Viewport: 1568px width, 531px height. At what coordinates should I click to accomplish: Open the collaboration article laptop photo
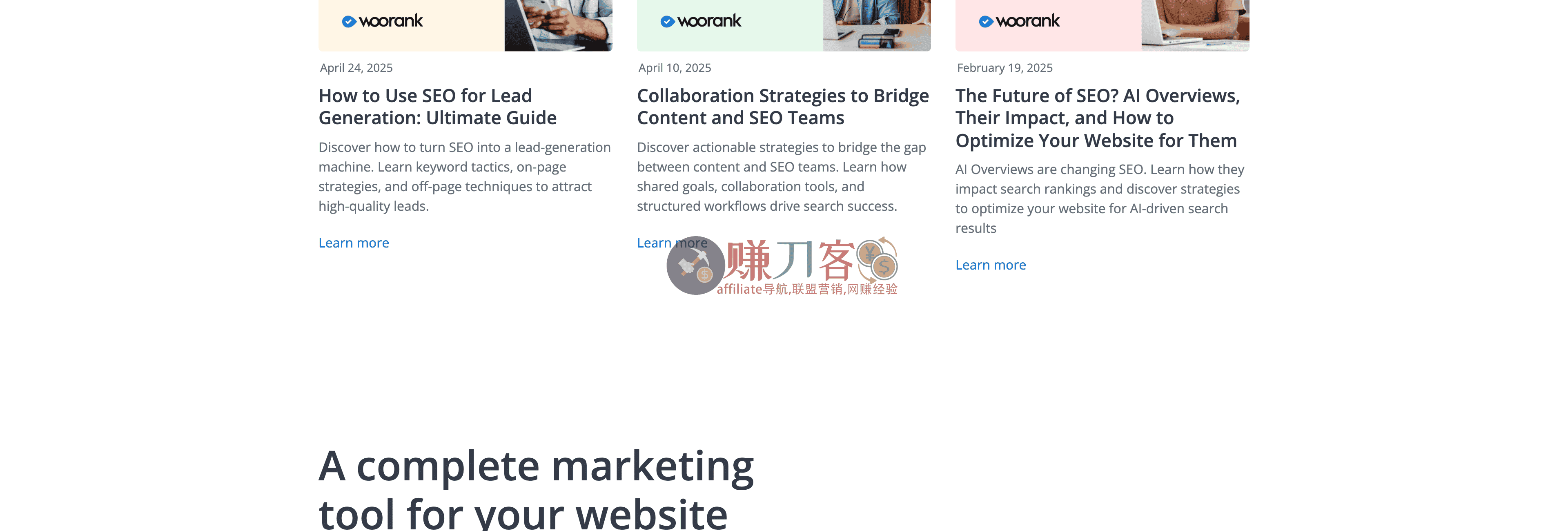click(877, 26)
